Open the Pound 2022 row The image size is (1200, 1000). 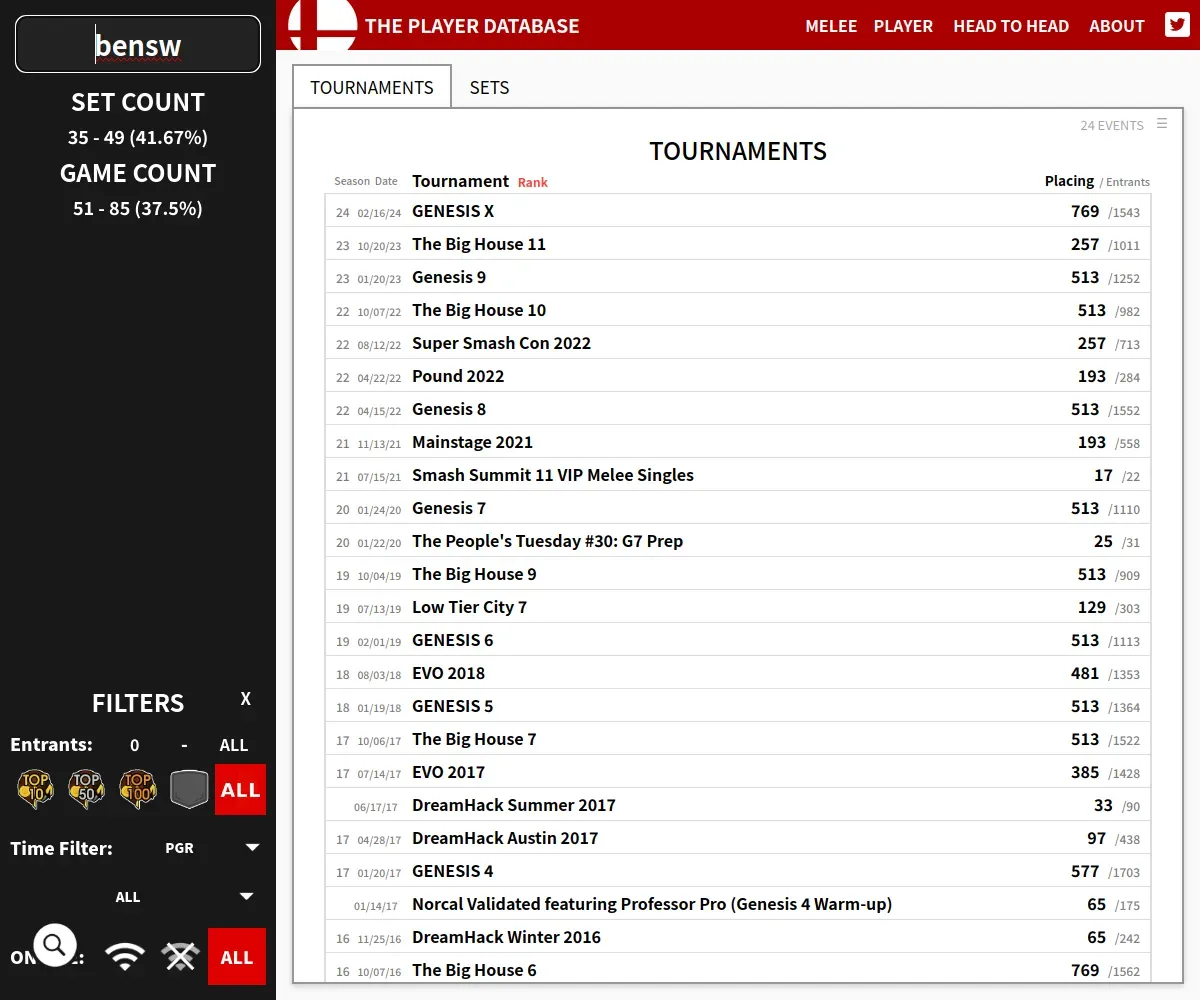pos(738,376)
